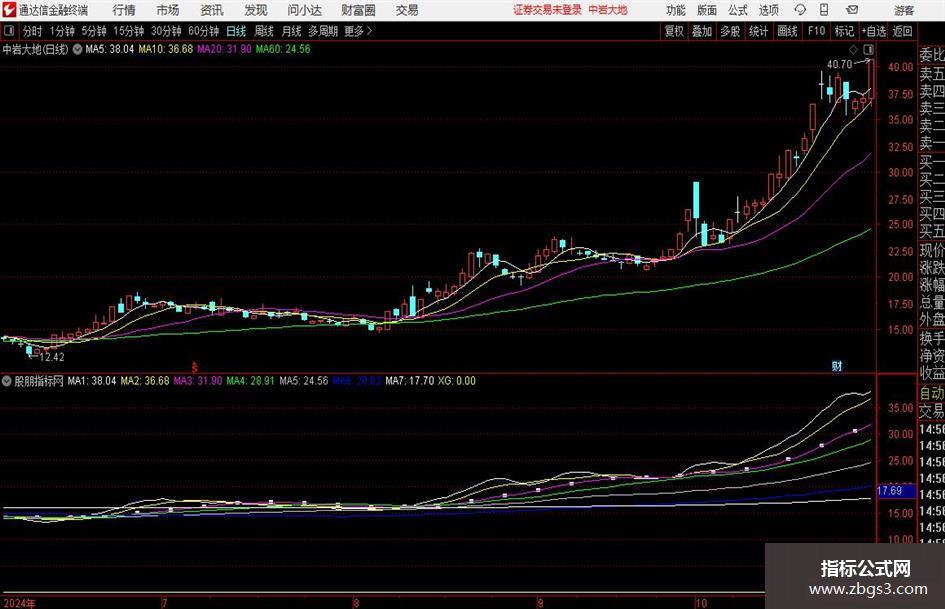This screenshot has width=945, height=609.
Task: Click the 2024年 timeline label
Action: click(x=19, y=603)
